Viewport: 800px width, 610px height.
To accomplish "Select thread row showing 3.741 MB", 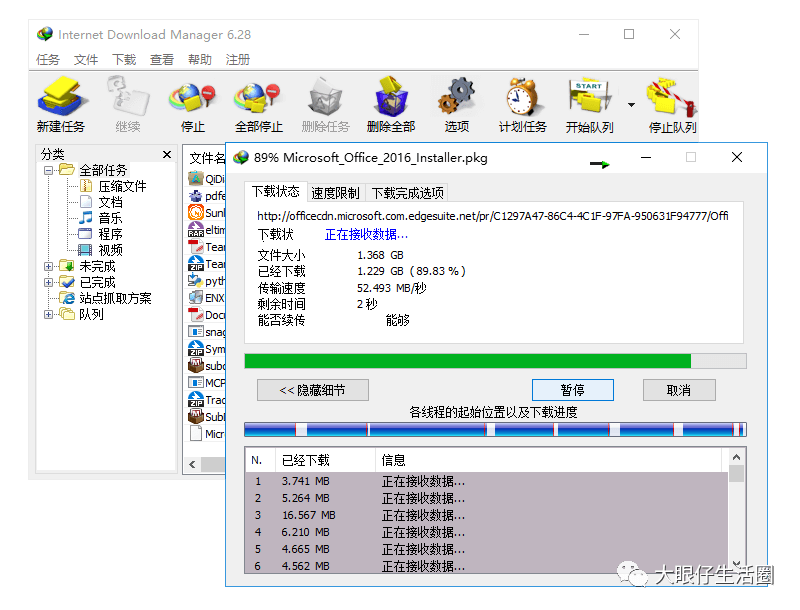I will coord(486,481).
